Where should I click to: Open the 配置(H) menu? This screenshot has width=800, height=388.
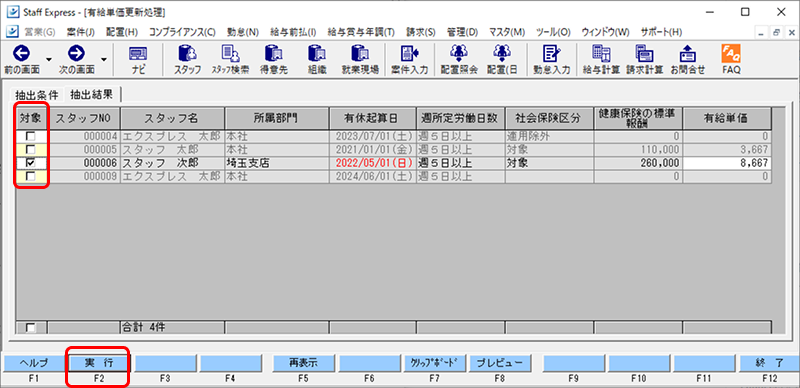(x=122, y=32)
